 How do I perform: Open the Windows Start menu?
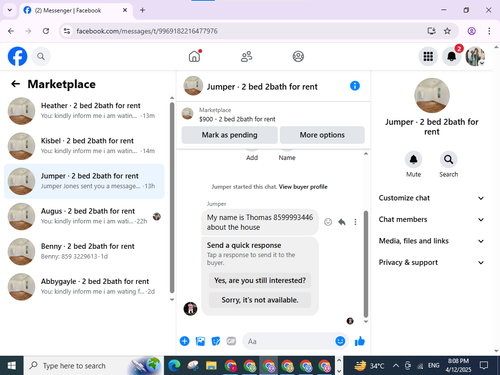[x=12, y=366]
